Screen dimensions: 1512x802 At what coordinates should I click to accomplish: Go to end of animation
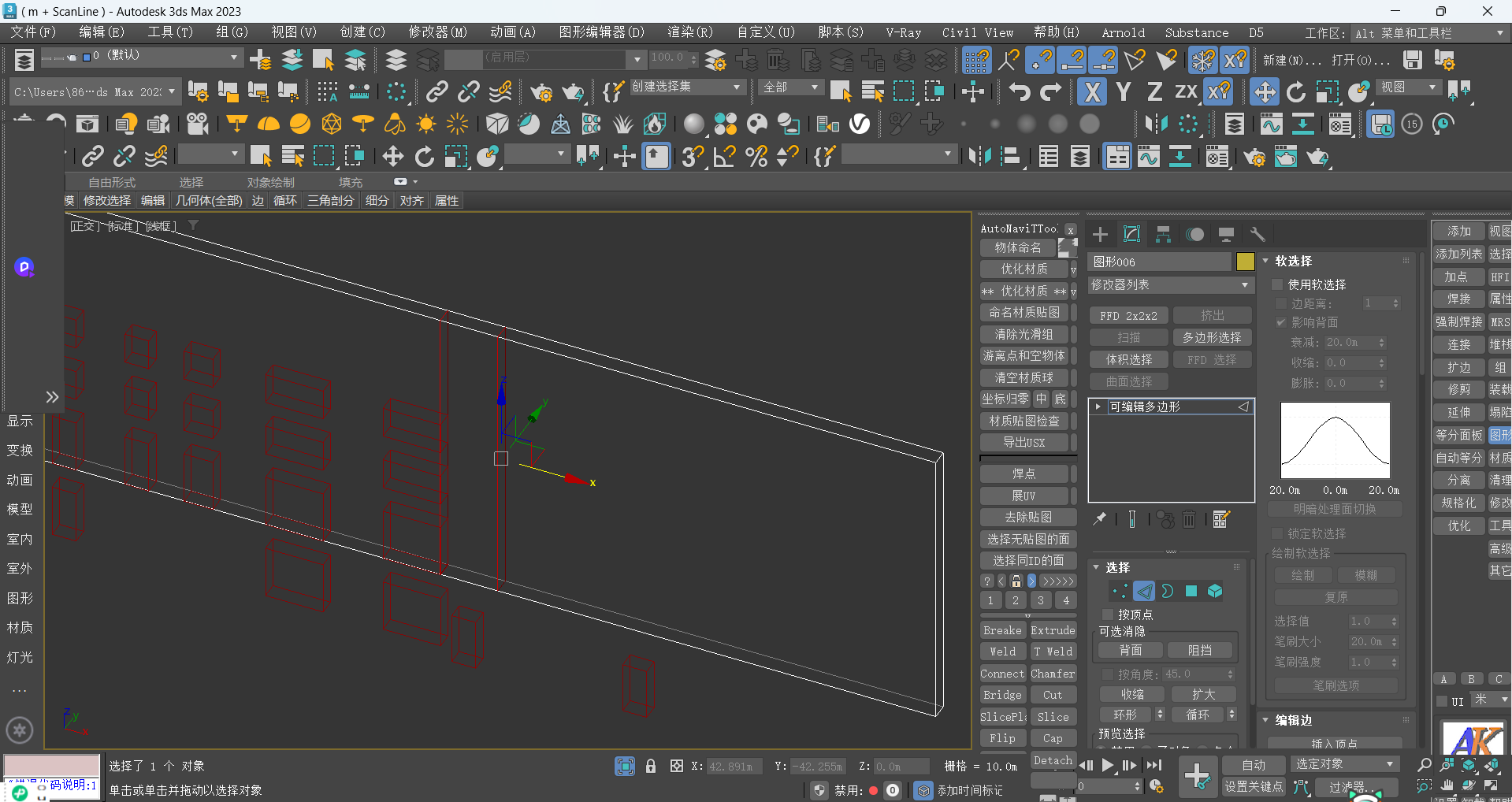(1154, 765)
